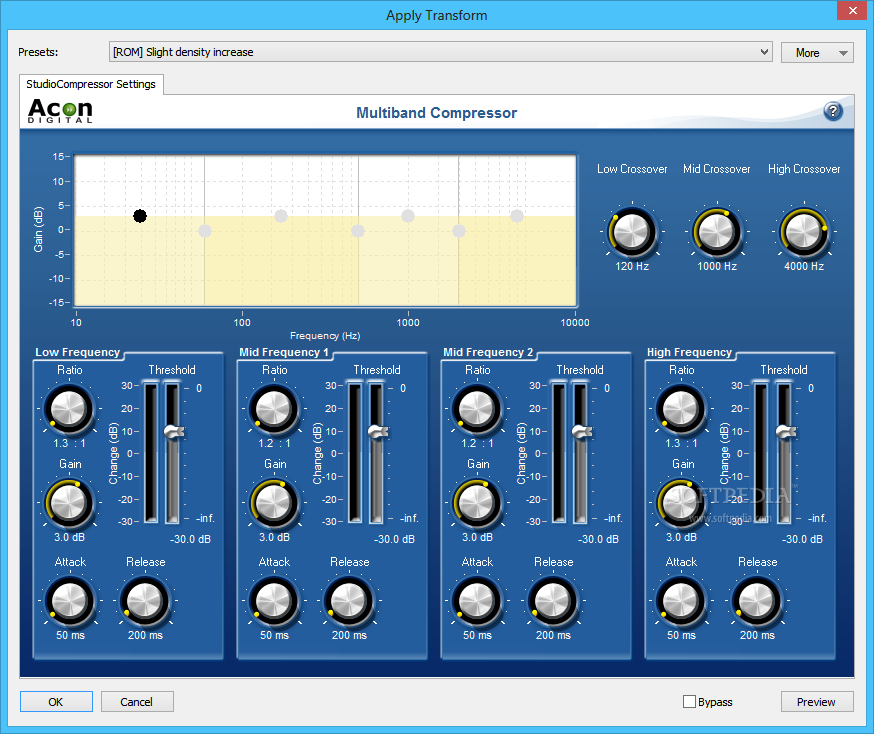Click the High Frequency Release knob
Screen dimensions: 874x734
click(x=757, y=601)
